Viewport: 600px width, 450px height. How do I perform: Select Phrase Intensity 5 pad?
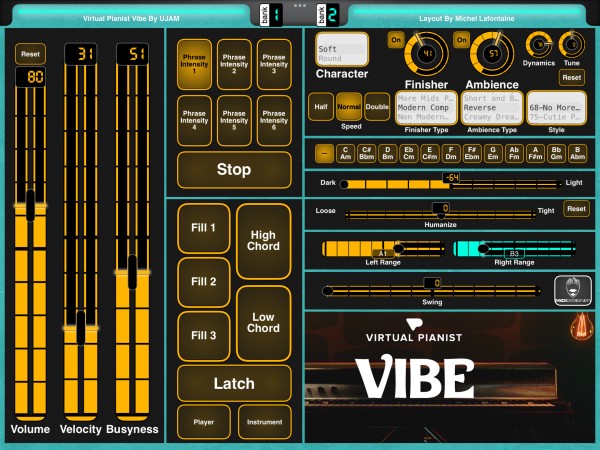[x=234, y=121]
